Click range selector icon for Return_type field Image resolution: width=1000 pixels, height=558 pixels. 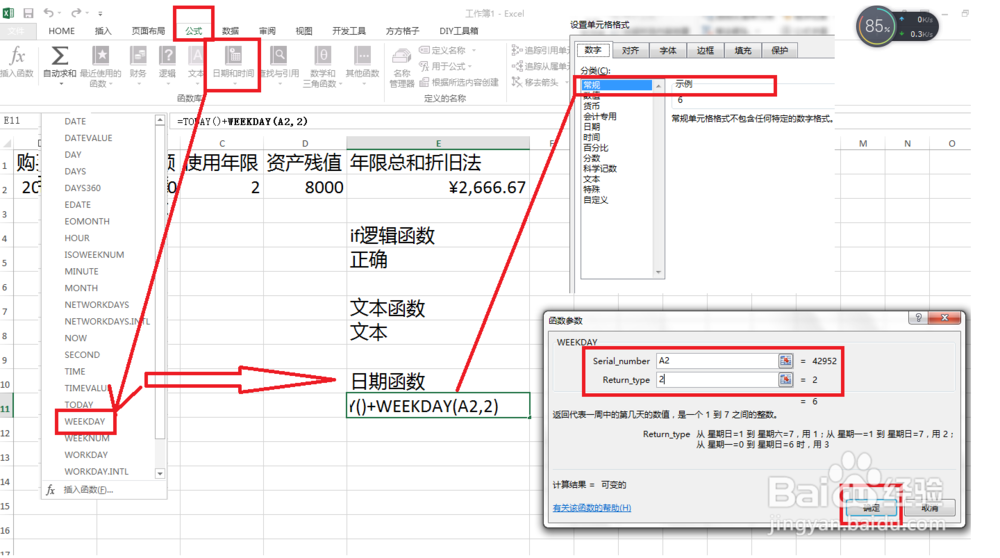coord(785,379)
